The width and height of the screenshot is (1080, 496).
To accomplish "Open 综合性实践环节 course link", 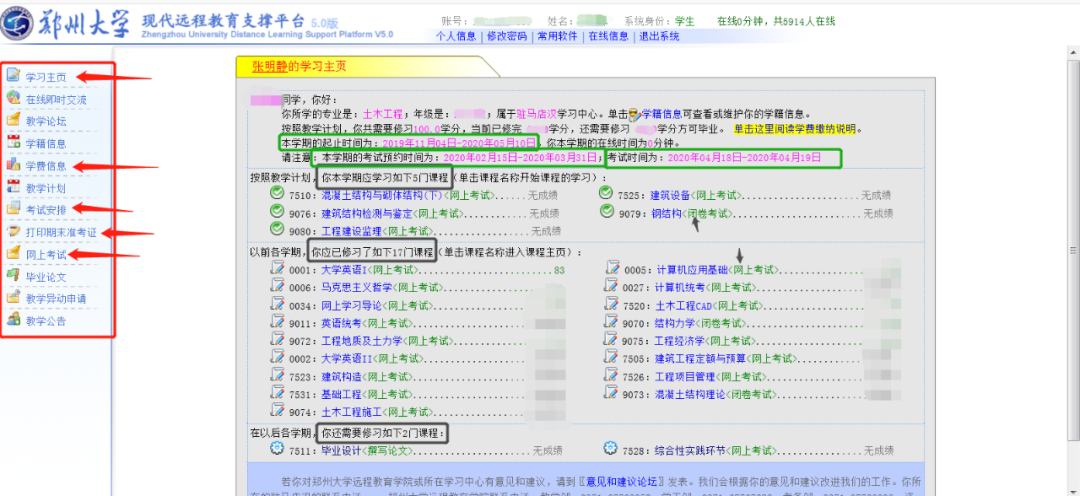I will click(x=689, y=451).
